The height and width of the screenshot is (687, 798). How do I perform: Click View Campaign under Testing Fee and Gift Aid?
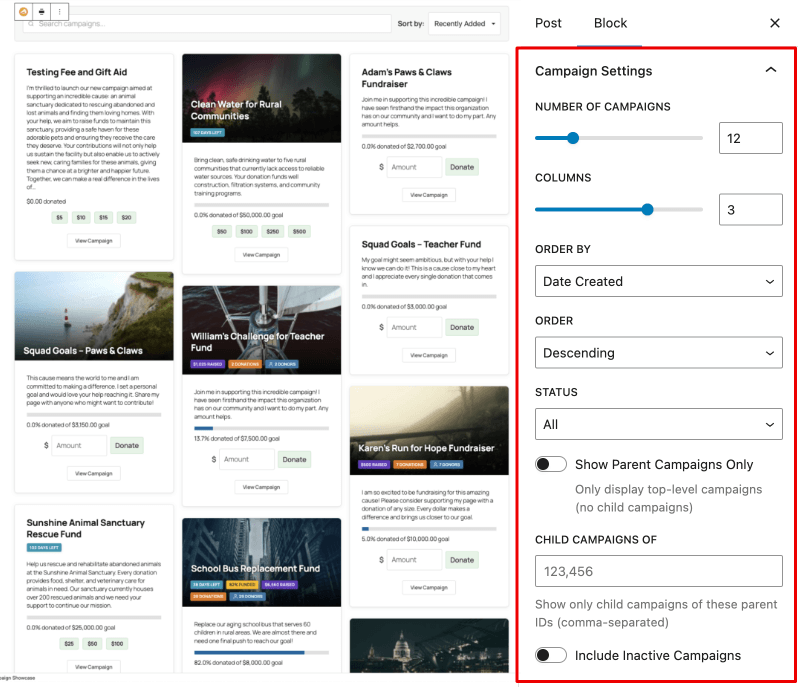[x=94, y=241]
